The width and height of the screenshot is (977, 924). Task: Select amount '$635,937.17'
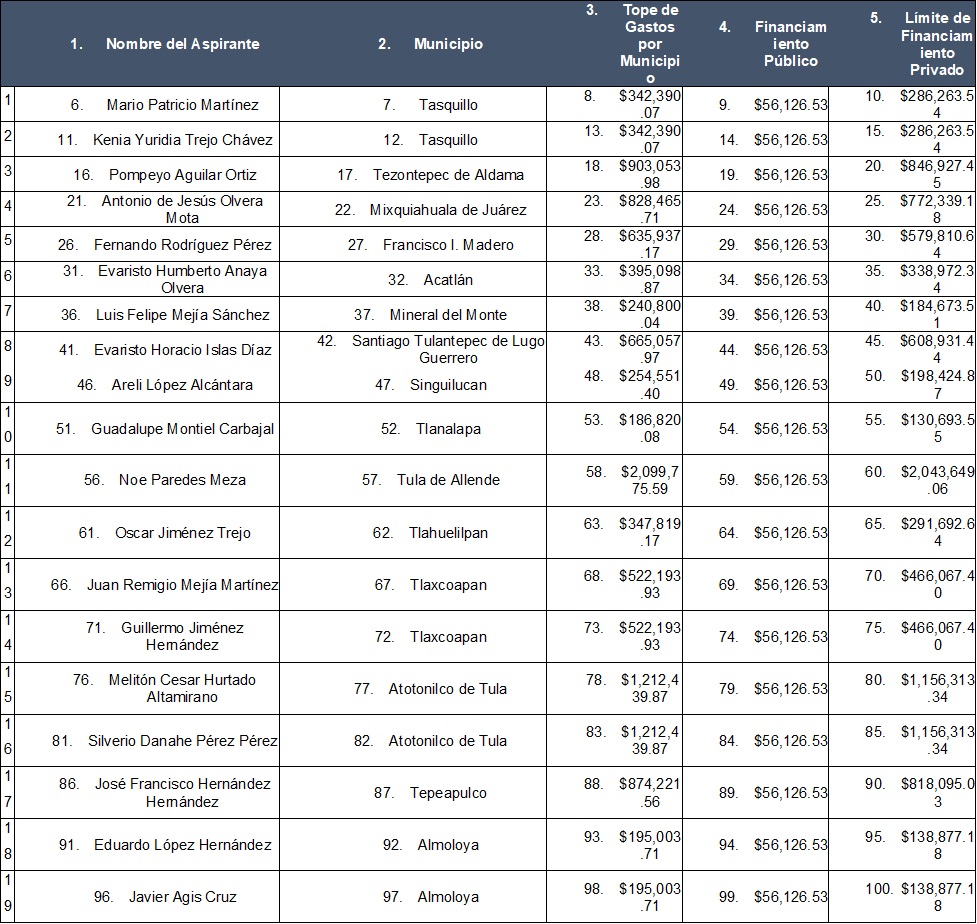(x=650, y=244)
